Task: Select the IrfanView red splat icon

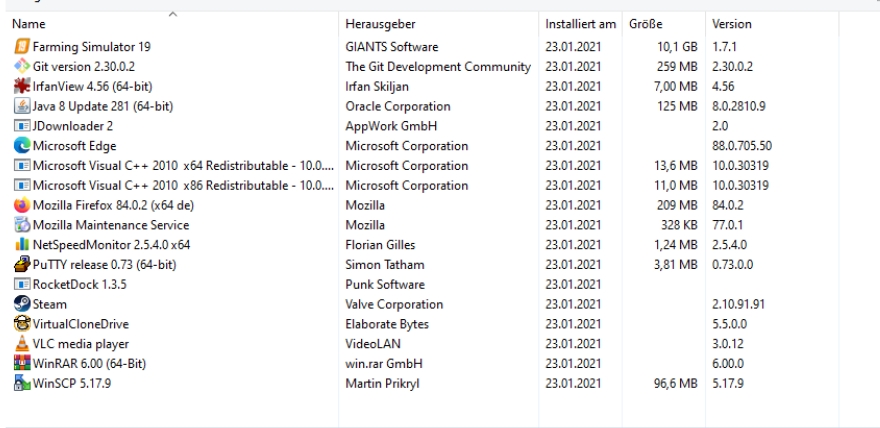Action: tap(21, 86)
